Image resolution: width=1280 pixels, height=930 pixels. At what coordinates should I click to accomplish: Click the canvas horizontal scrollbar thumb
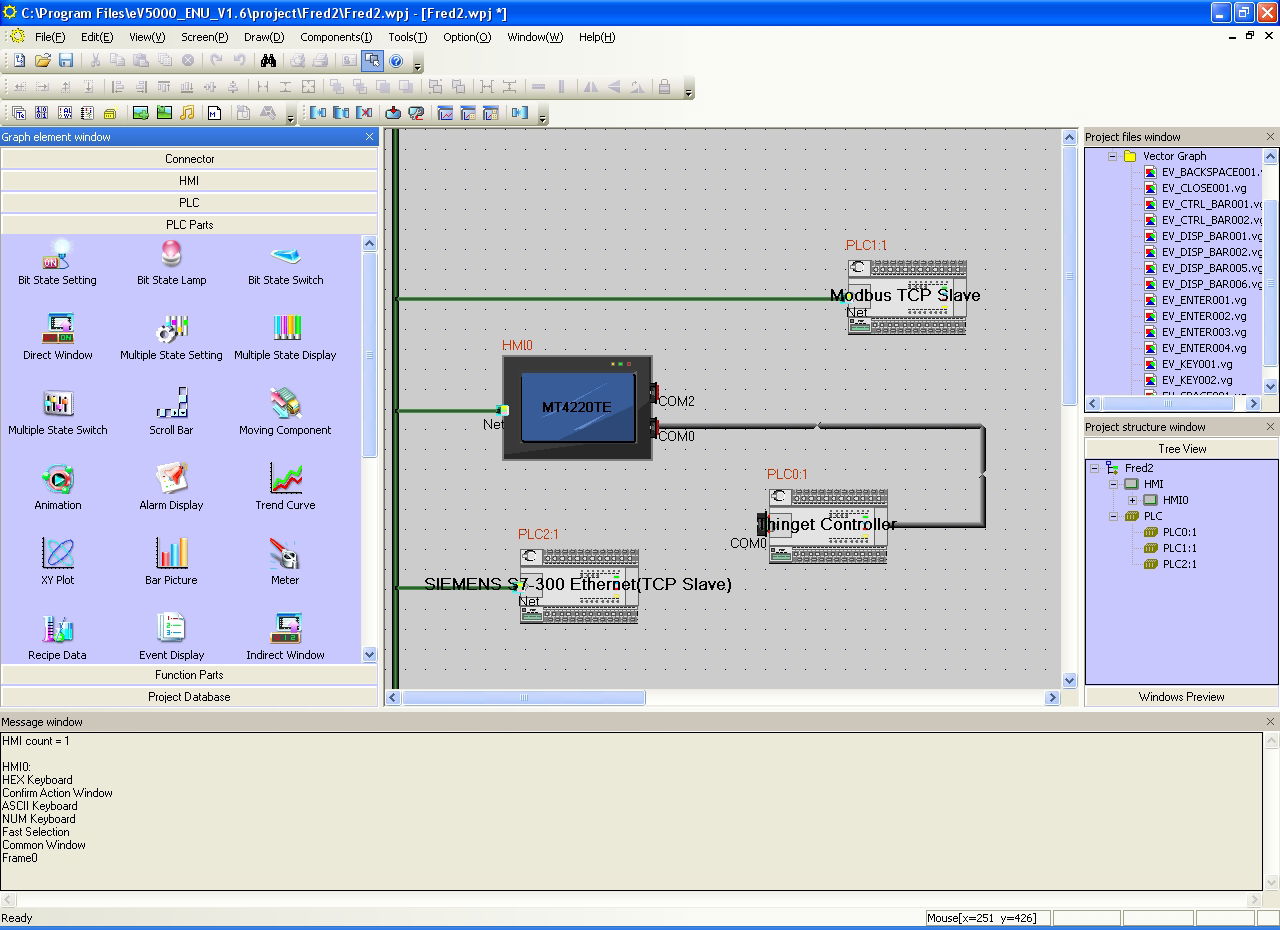pyautogui.click(x=523, y=698)
